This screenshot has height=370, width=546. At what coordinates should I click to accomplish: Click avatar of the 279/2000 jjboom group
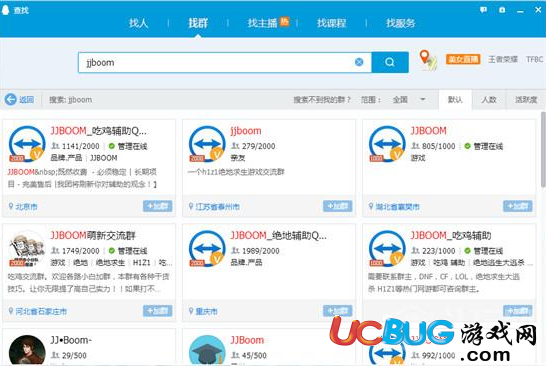click(207, 144)
